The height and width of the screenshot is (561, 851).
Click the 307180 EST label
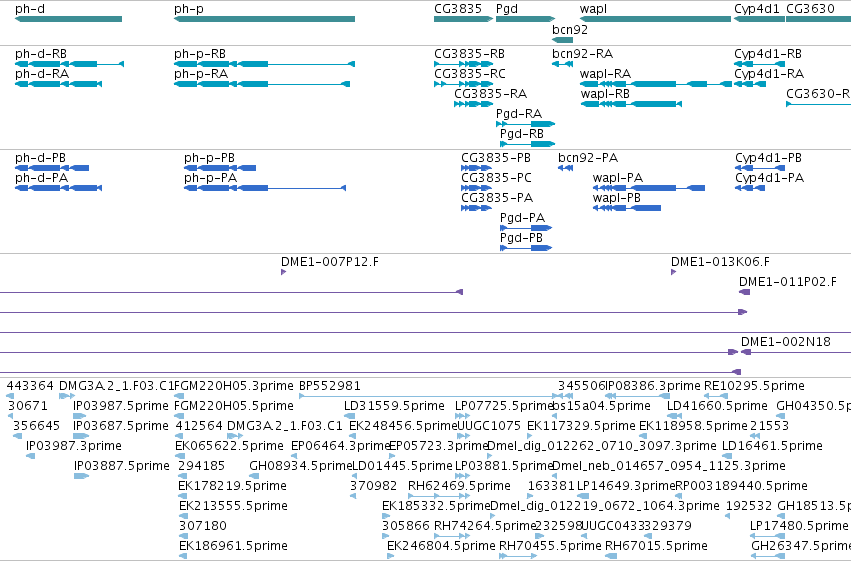203,526
